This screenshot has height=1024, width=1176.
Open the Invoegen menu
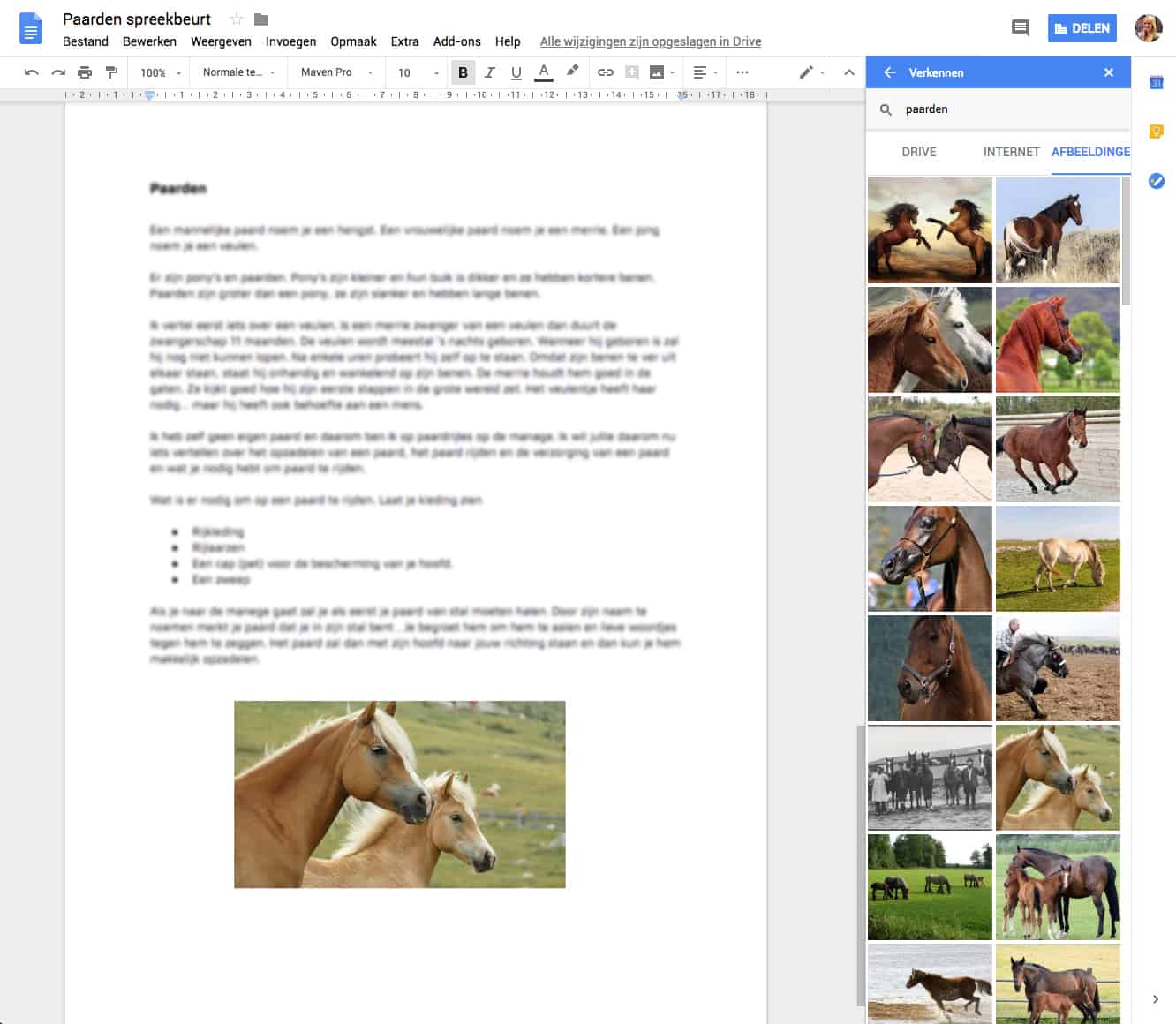pyautogui.click(x=290, y=41)
